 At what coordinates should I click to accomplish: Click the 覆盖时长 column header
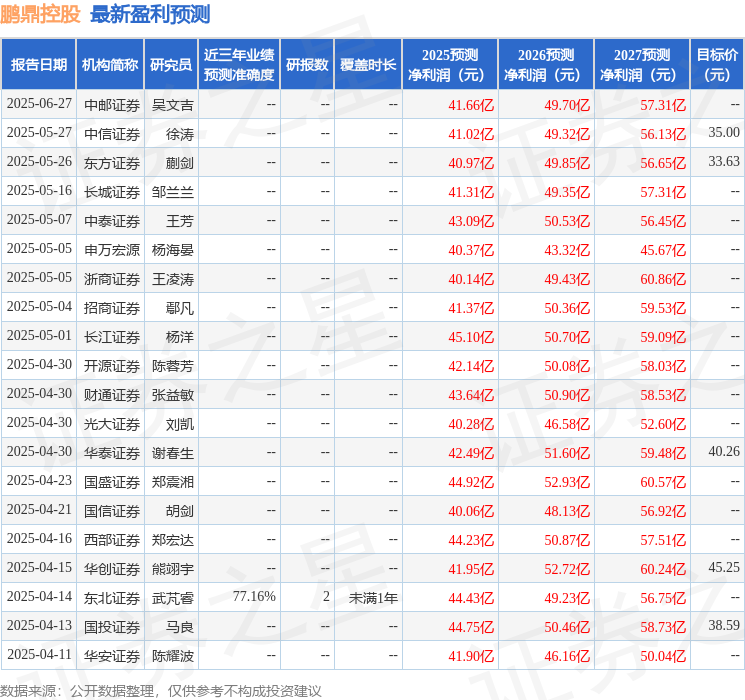(368, 65)
